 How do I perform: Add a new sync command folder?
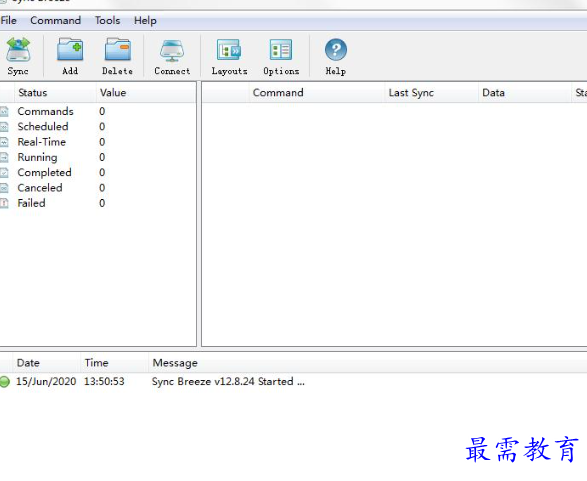(70, 49)
